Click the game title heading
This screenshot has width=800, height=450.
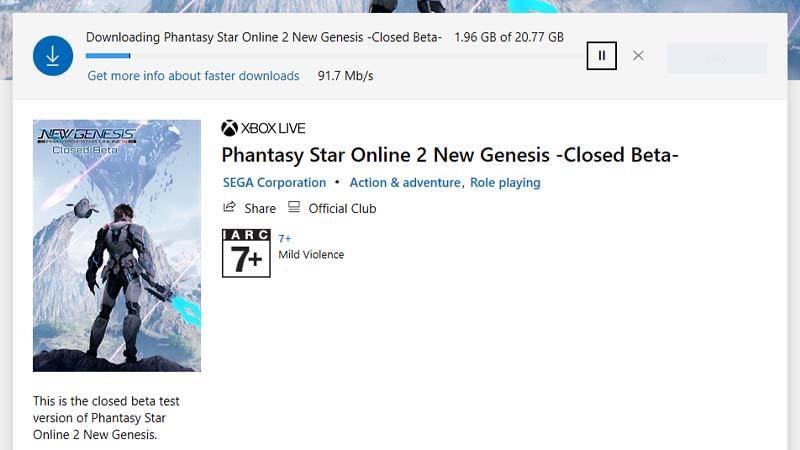[x=450, y=155]
